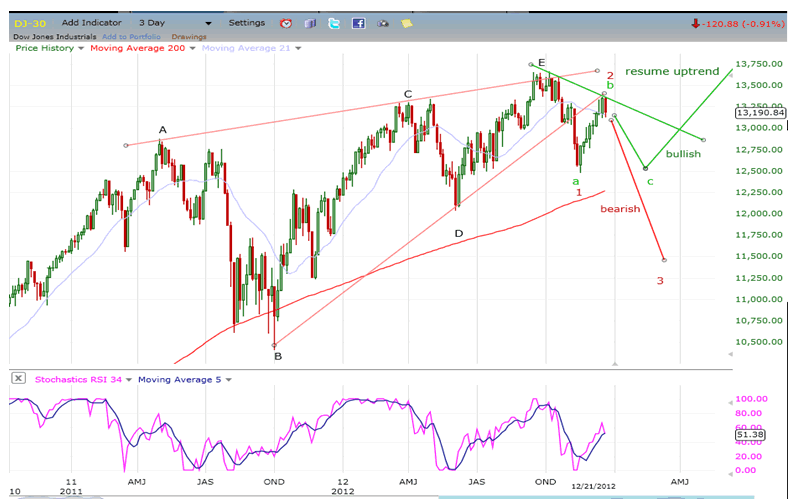The width and height of the screenshot is (792, 504).
Task: Click the 13,190.84 current price label
Action: coord(760,113)
